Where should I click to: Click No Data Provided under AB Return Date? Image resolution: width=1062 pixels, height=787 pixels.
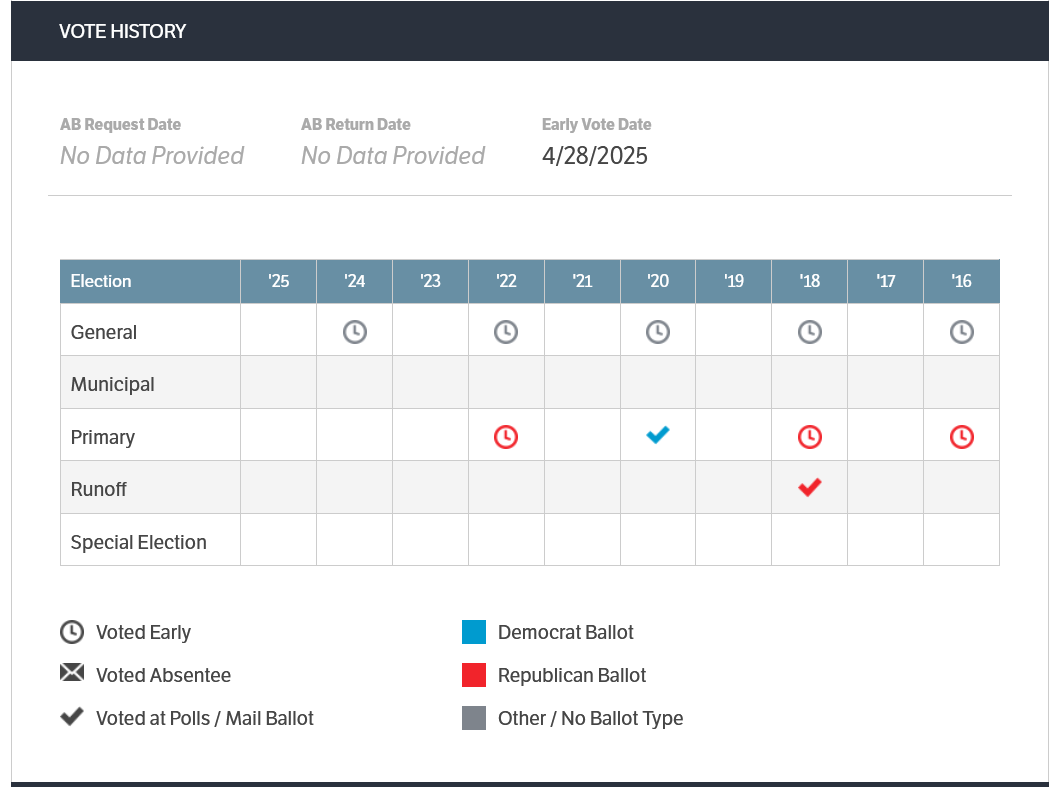pos(393,156)
